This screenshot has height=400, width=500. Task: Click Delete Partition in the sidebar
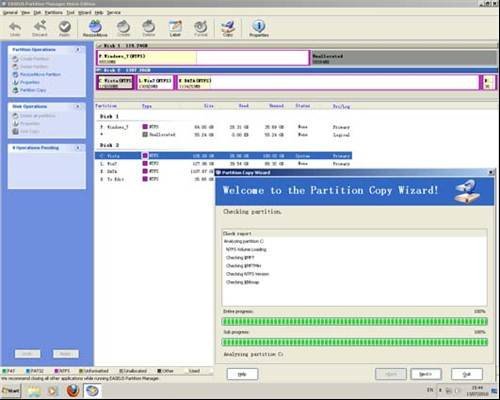(x=30, y=66)
